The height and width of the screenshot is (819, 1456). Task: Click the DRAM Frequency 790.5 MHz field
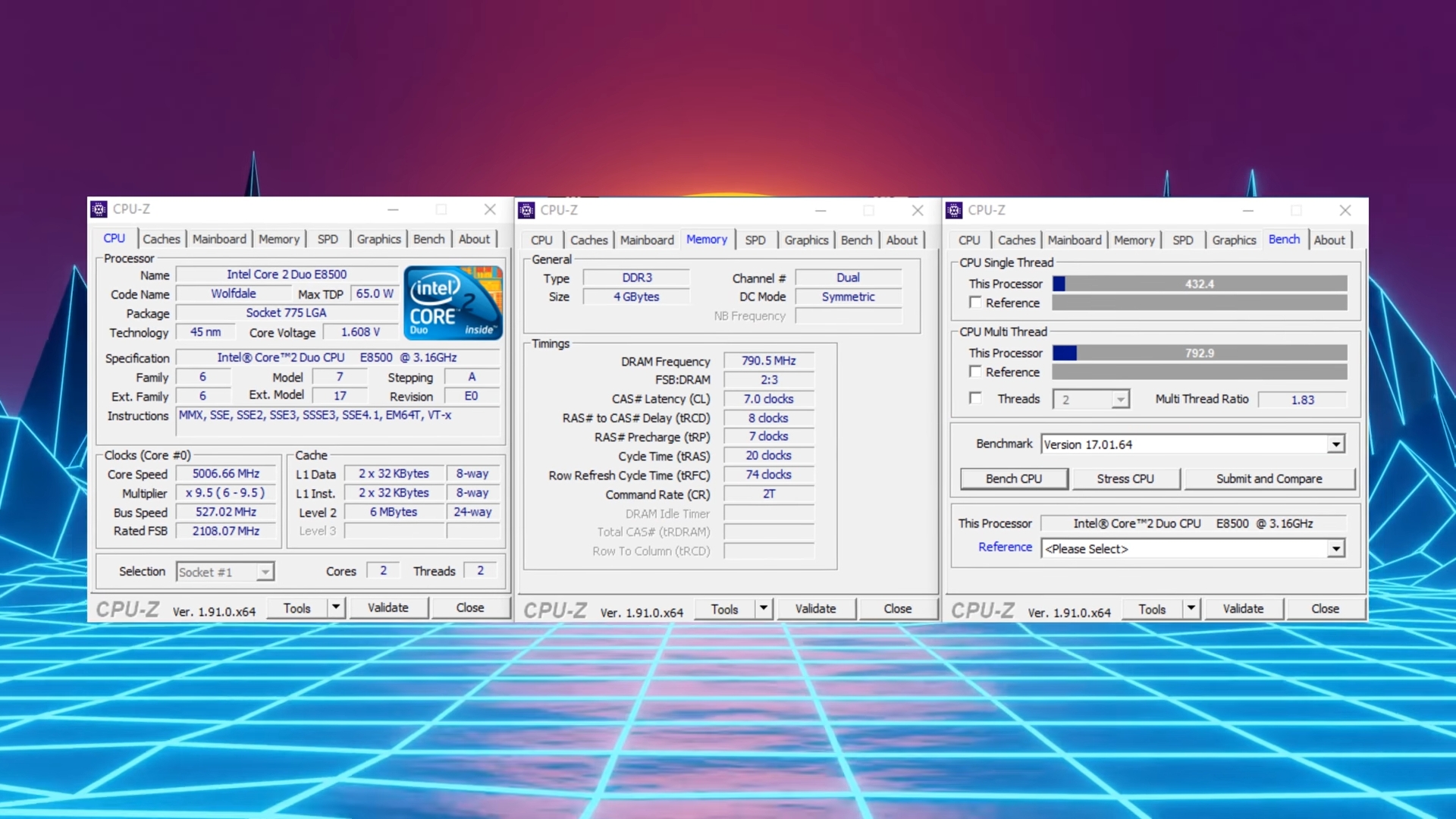pos(768,361)
